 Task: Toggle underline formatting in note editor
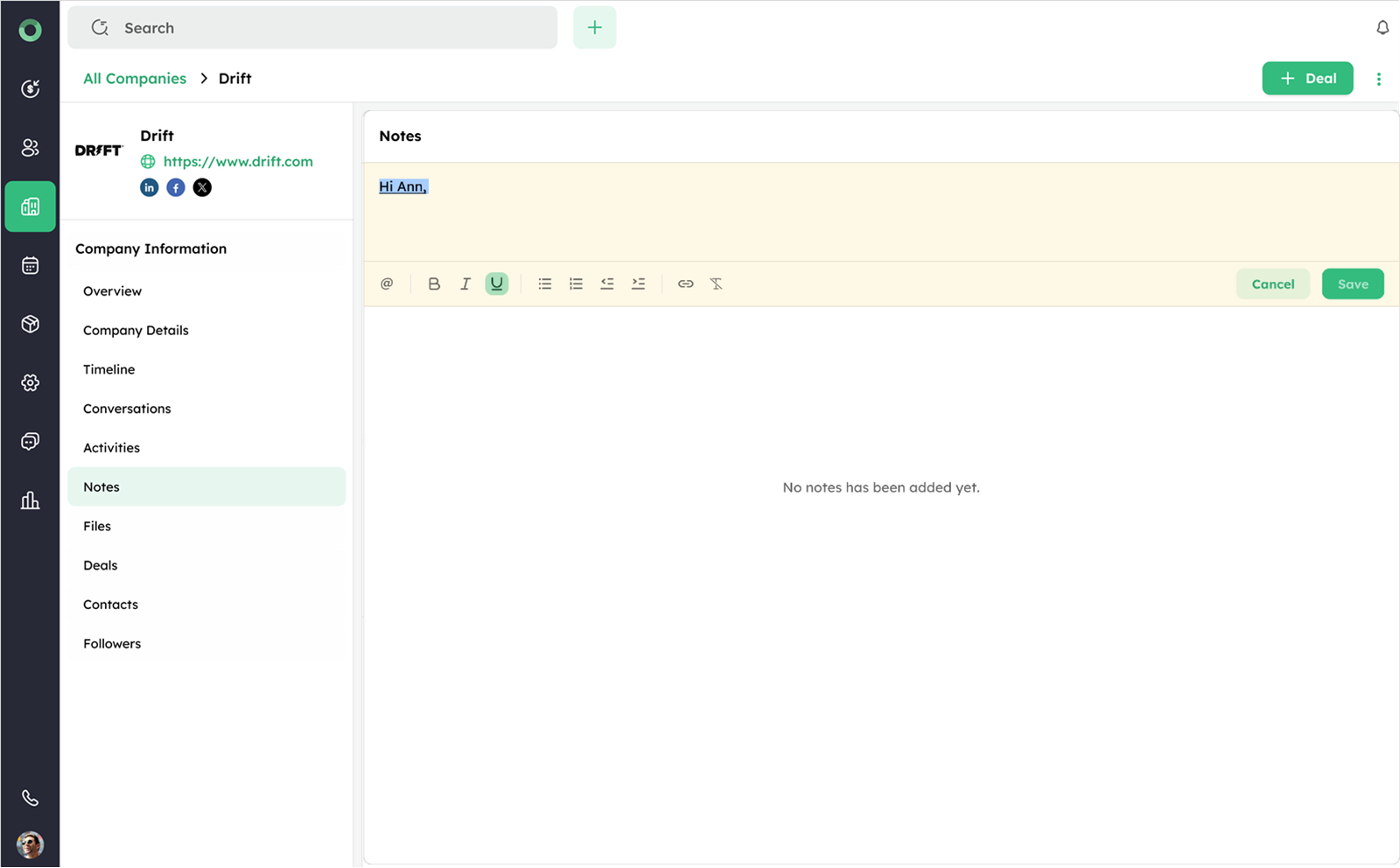(496, 283)
